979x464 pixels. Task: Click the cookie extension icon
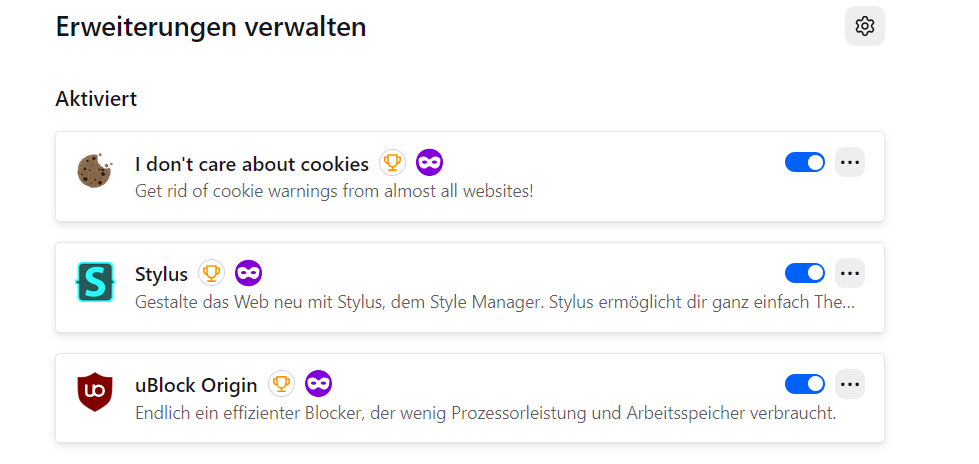95,170
